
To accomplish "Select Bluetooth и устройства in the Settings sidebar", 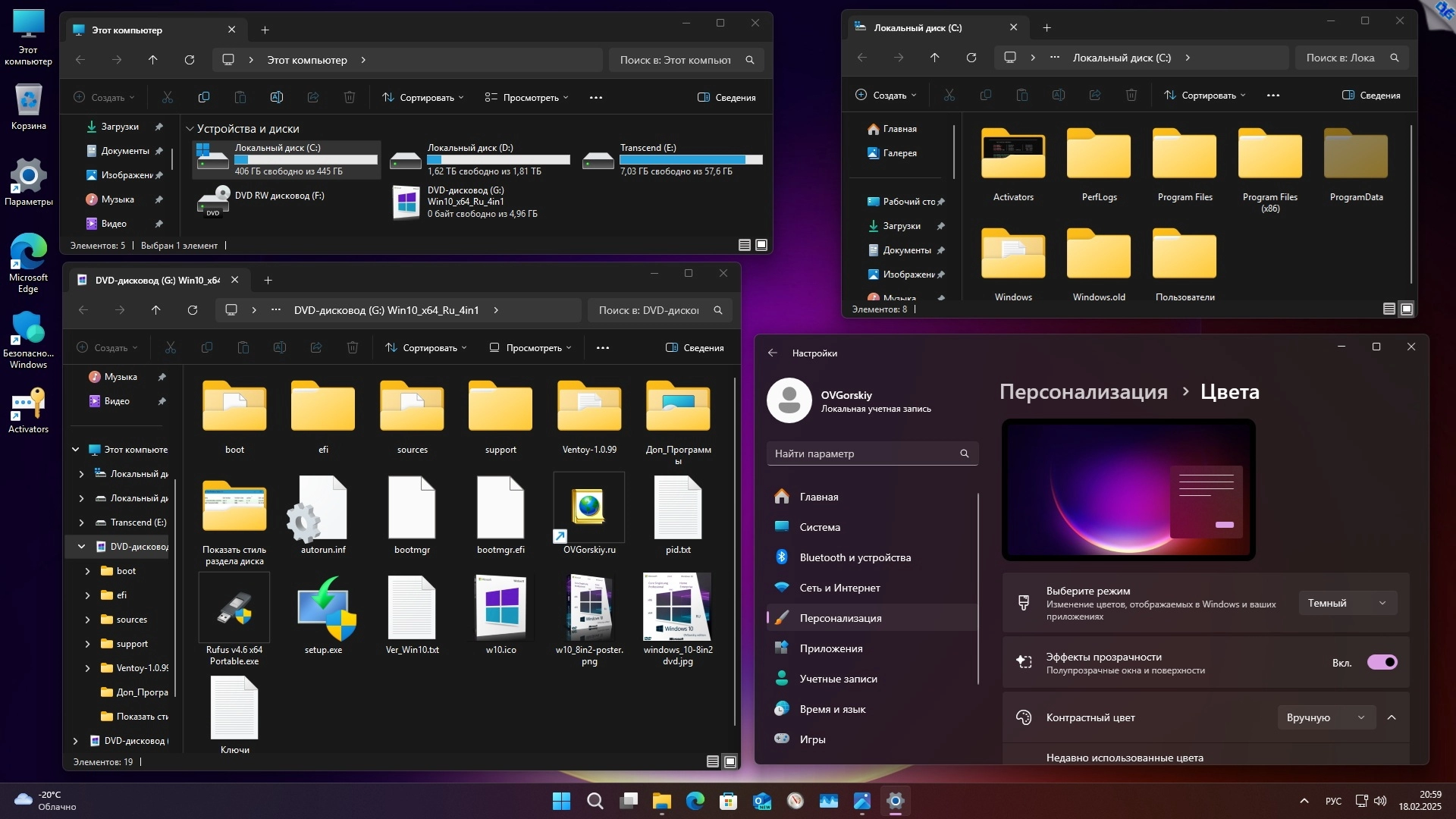I will [x=855, y=557].
